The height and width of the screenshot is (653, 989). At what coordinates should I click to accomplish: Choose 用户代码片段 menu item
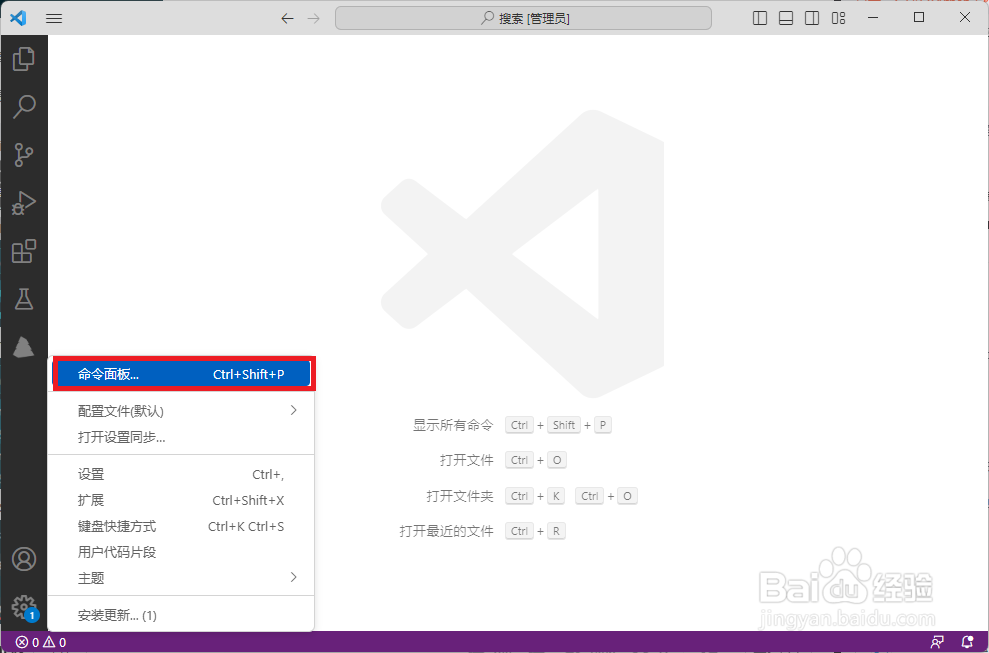182,552
